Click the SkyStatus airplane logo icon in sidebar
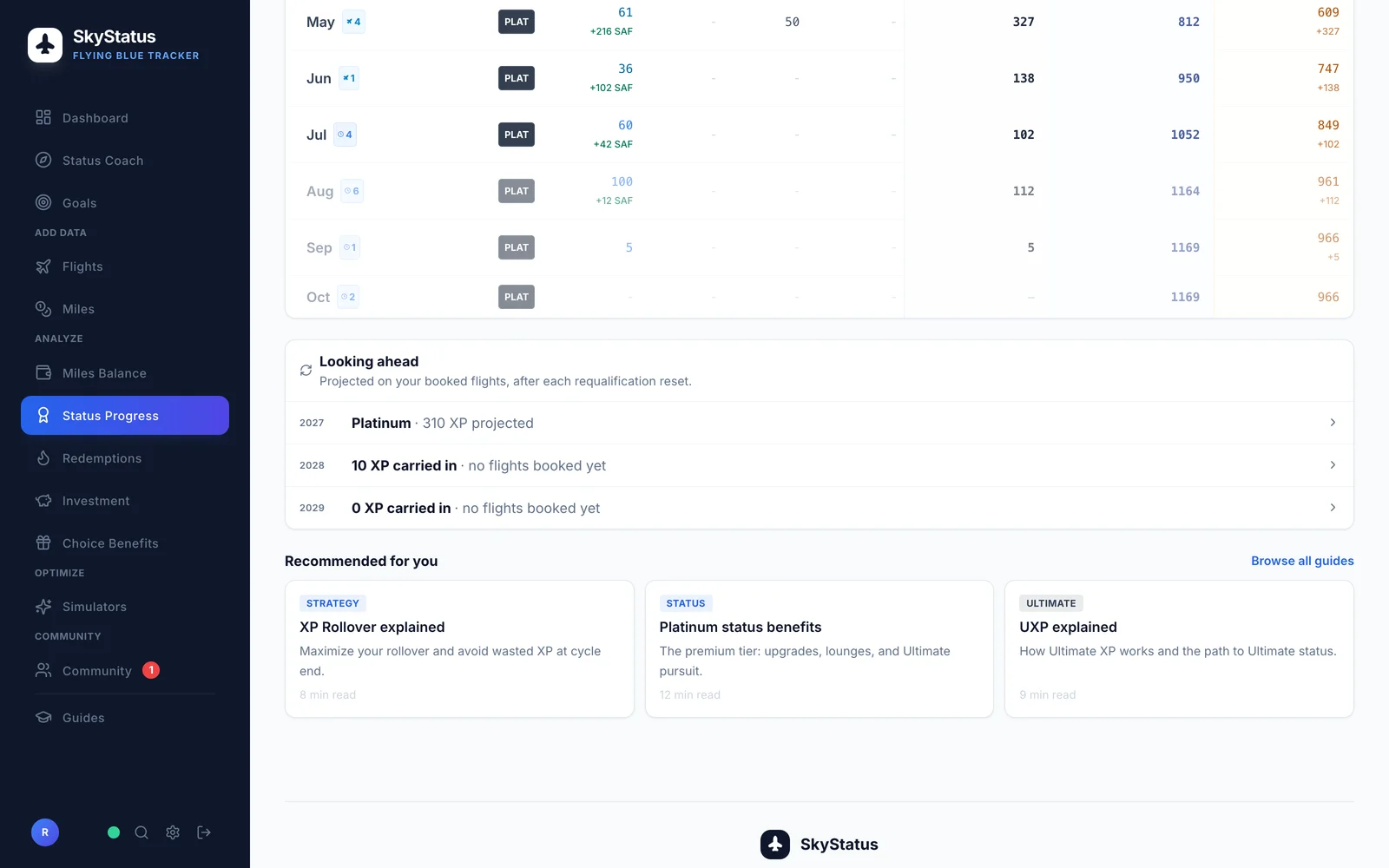 45,45
